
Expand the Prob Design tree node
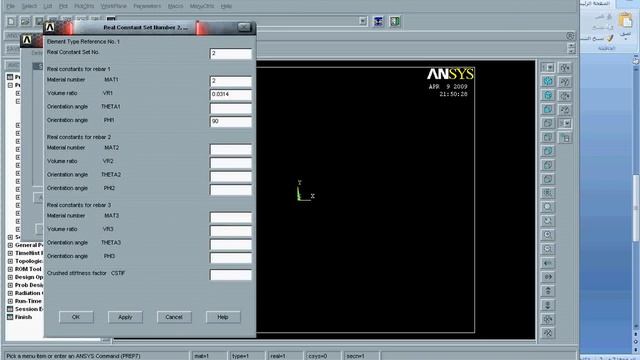pyautogui.click(x=10, y=285)
